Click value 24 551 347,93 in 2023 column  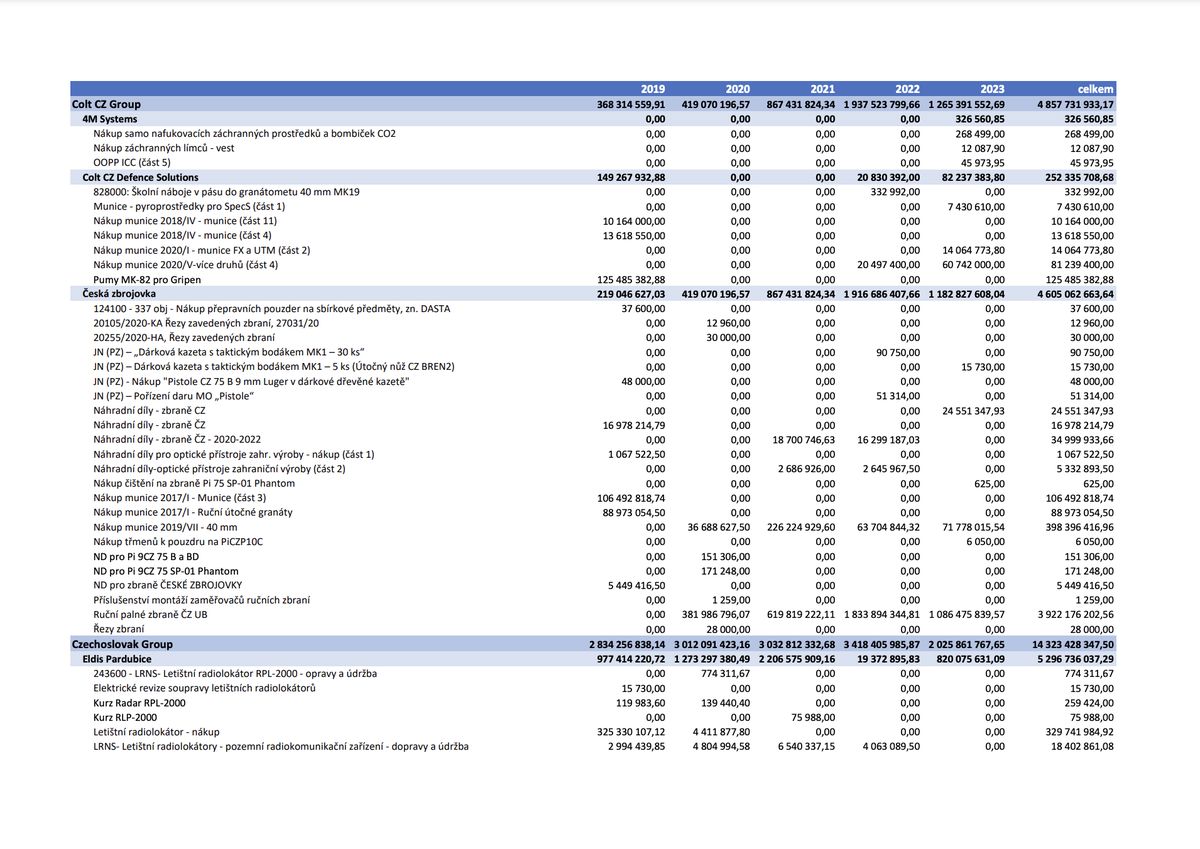click(974, 410)
